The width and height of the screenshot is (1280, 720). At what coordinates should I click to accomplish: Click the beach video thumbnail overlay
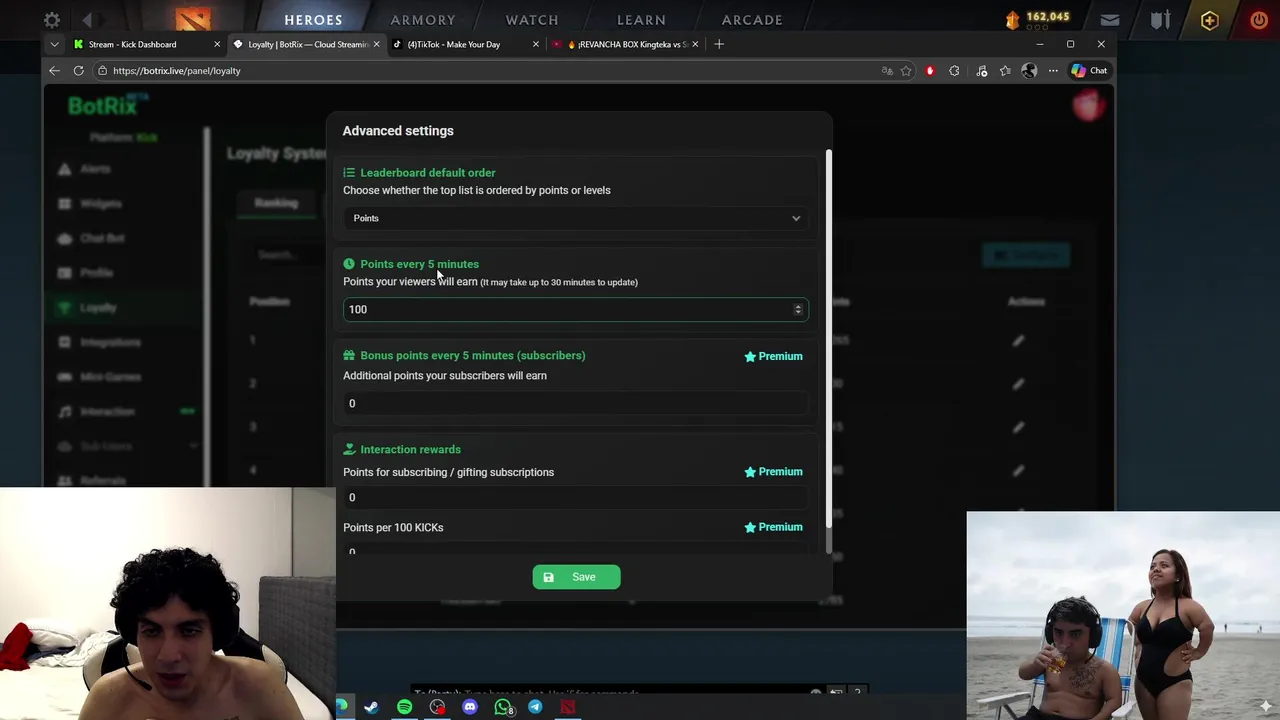(x=1123, y=616)
